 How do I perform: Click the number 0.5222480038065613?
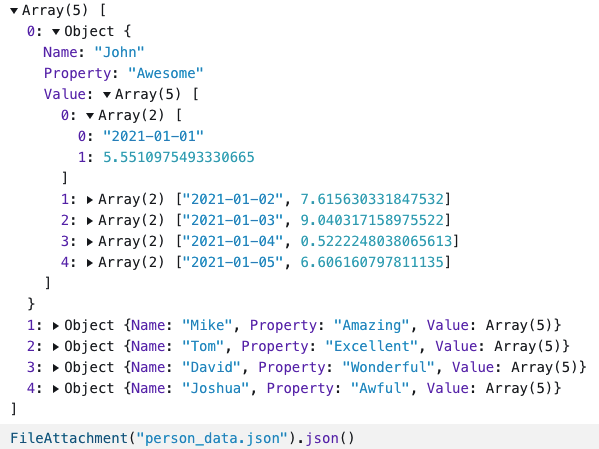376,241
